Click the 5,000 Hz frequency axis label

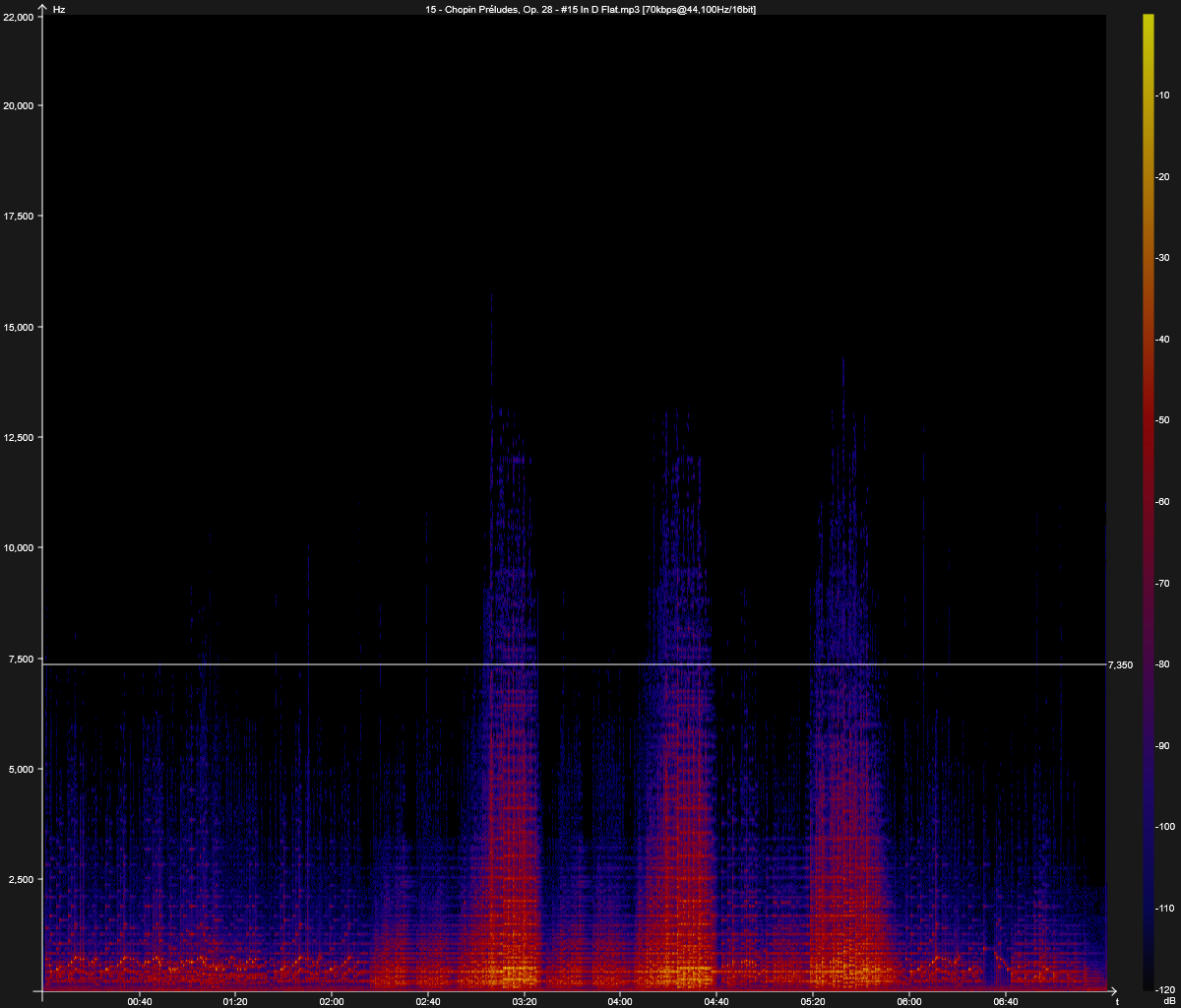[23, 769]
